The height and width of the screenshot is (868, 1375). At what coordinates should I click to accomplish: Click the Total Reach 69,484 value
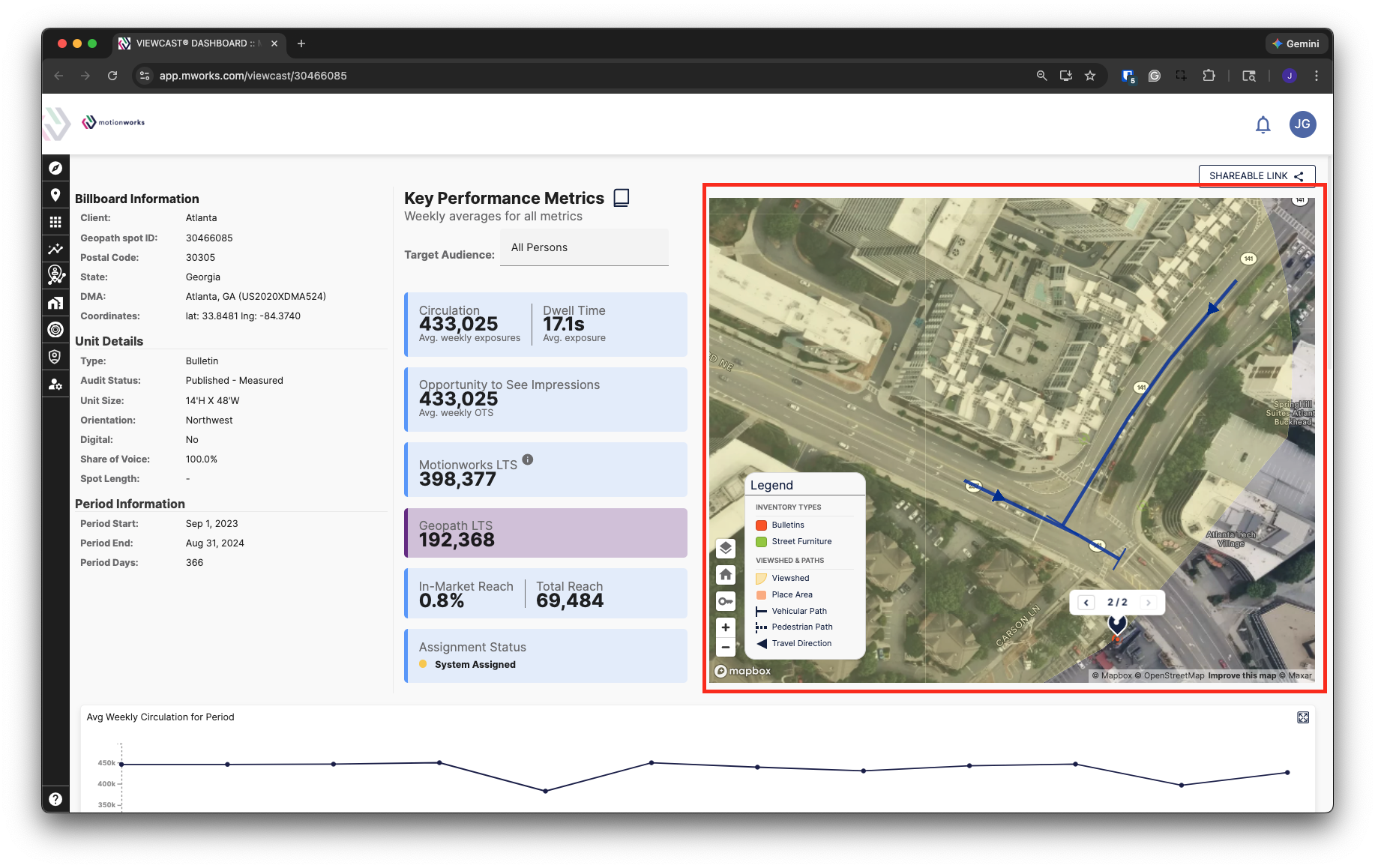click(x=569, y=600)
